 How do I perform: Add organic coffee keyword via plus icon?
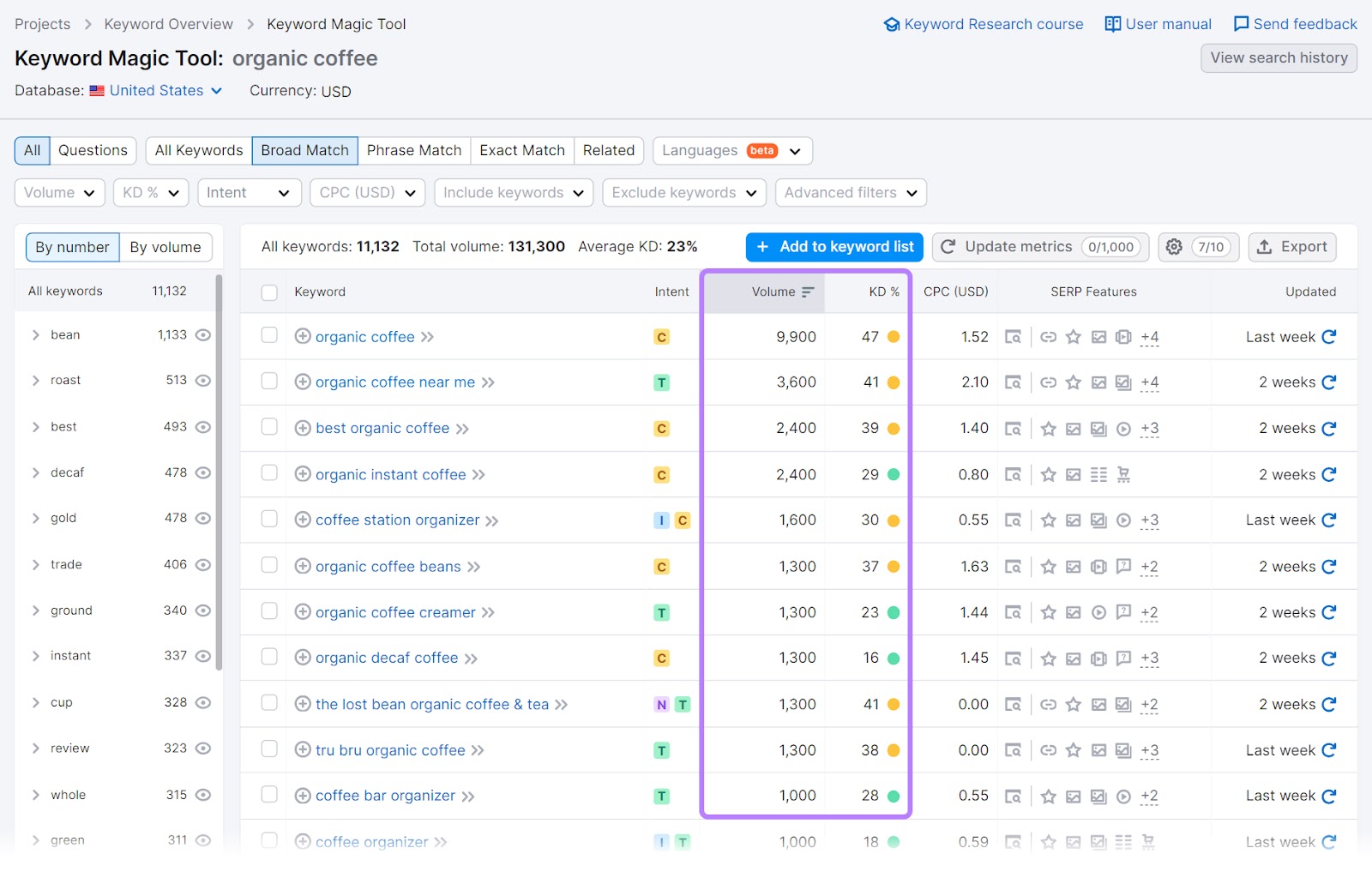pos(303,336)
